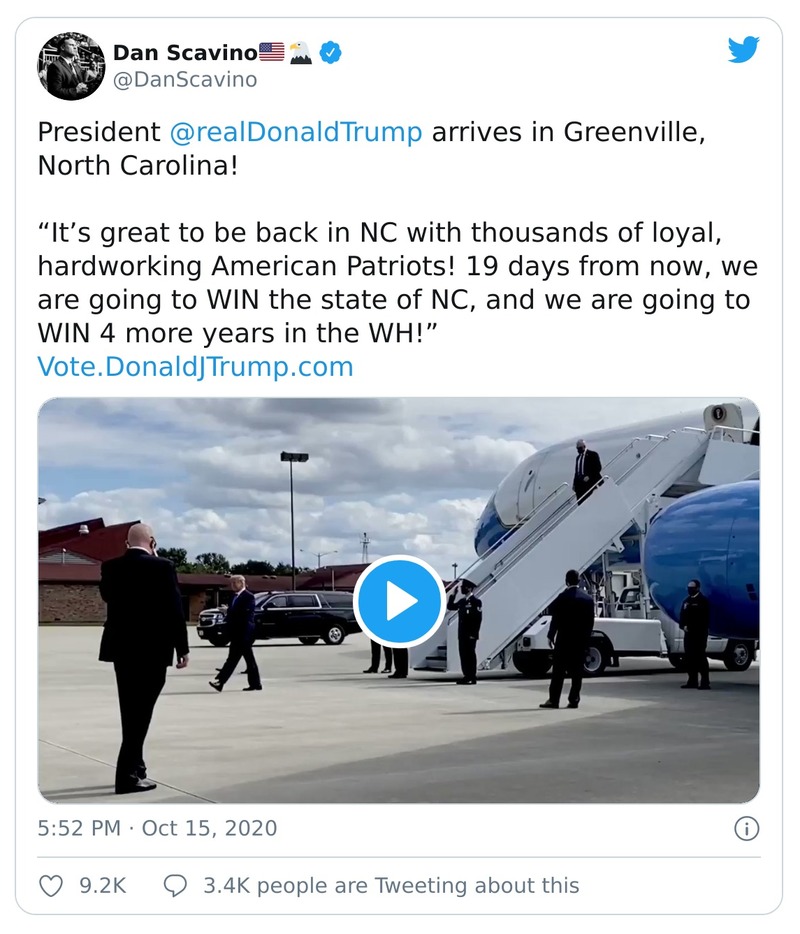Open Dan Scavino's profile avatar
The image size is (800, 934).
[70, 66]
